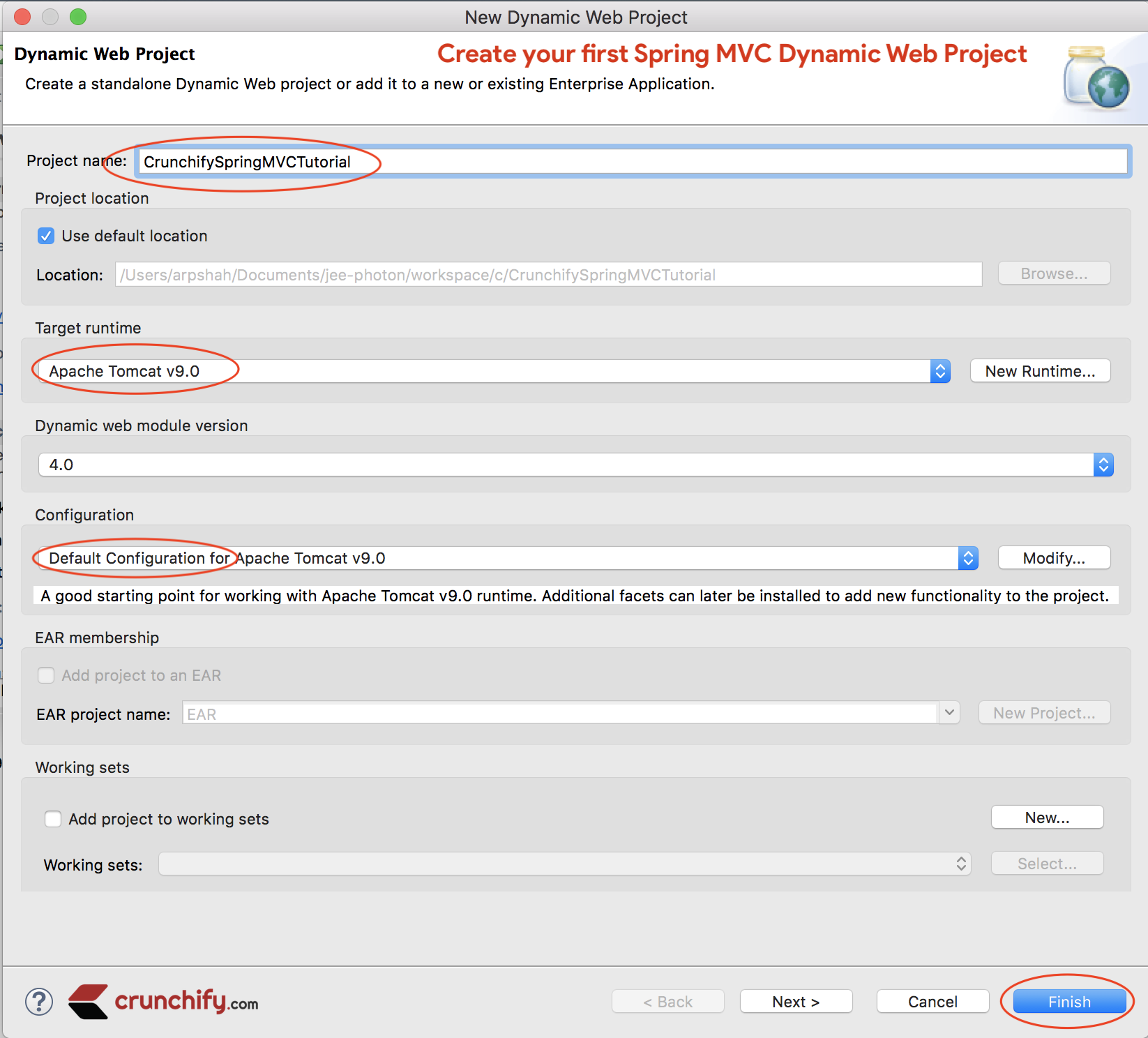The image size is (1148, 1038).
Task: Enable Add project to working sets
Action: 53,819
